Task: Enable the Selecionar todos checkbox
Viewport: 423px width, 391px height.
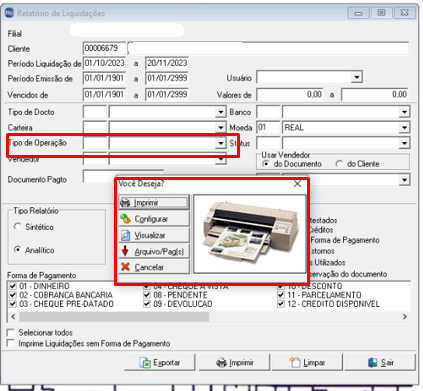Action: pyautogui.click(x=11, y=332)
